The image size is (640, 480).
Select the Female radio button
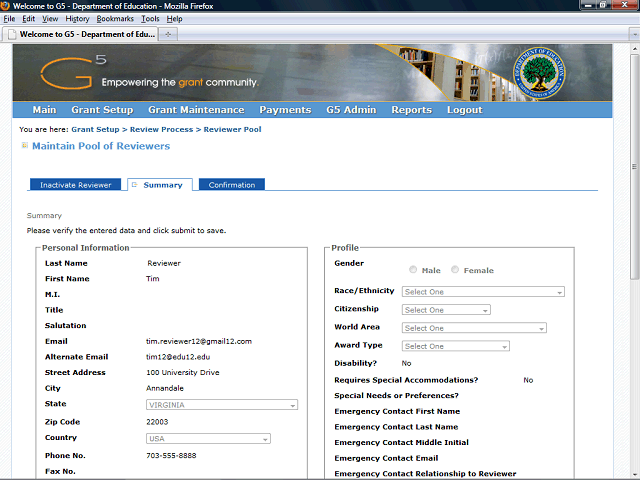455,270
